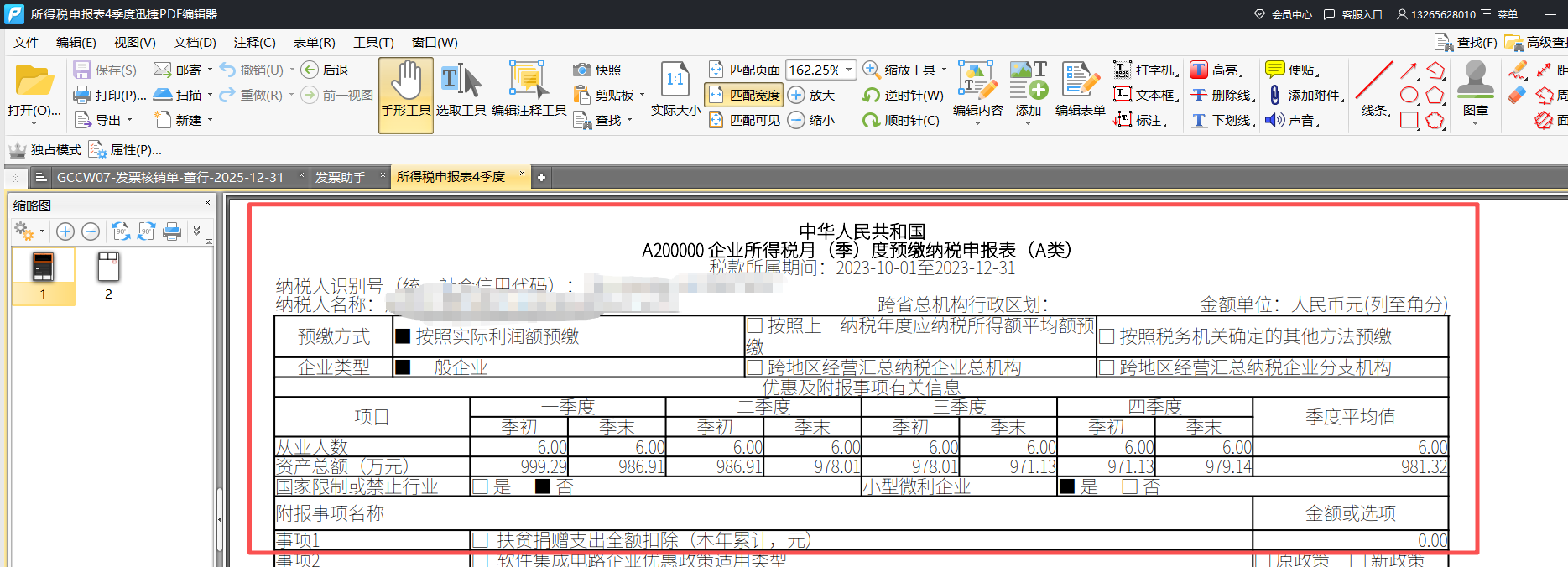This screenshot has height=567, width=1568.
Task: Enlarge thumbnails with the plus icon
Action: point(65,231)
